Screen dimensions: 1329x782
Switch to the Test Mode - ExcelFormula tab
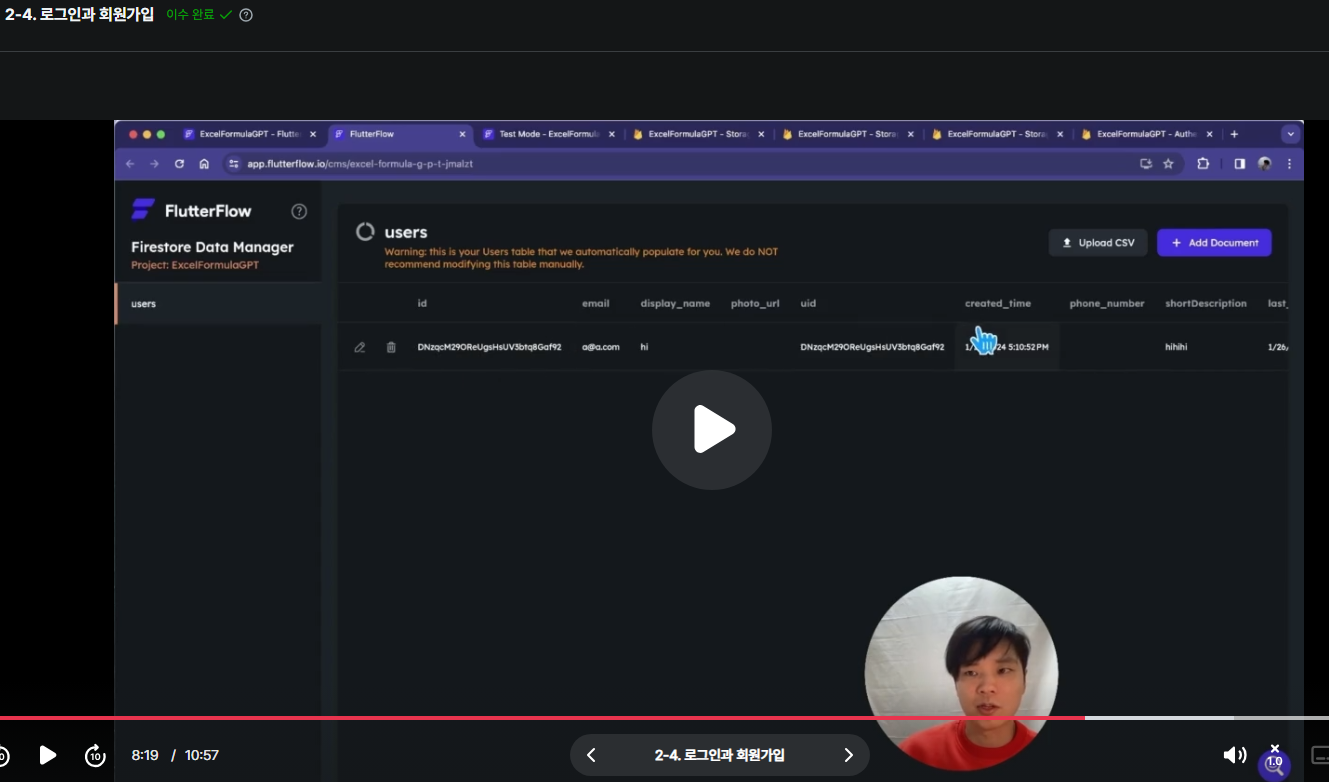pos(549,134)
